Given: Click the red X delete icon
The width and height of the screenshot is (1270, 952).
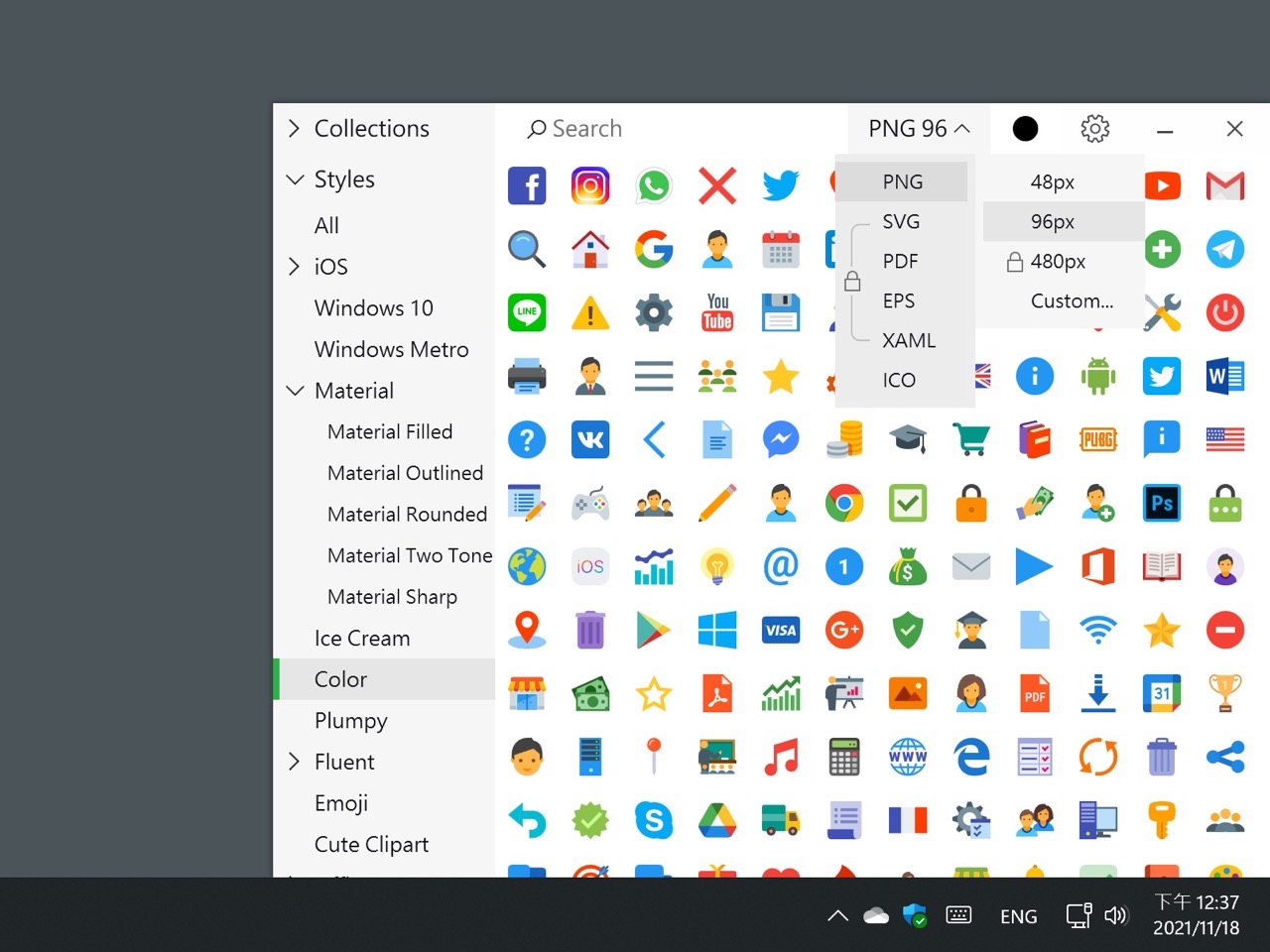Looking at the screenshot, I should pos(717,185).
